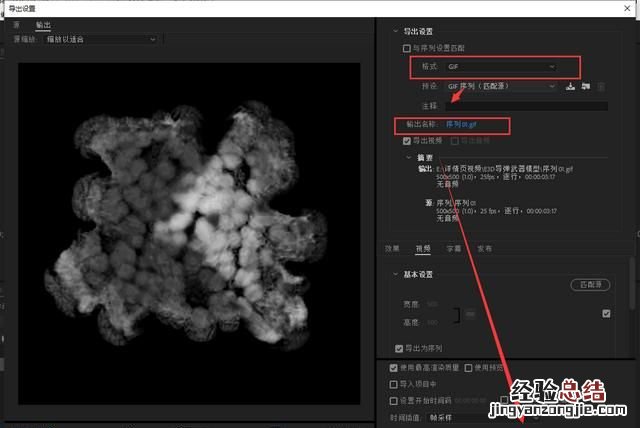Open the 预设 GIF序列 preset dropdown
Image resolution: width=640 pixels, height=428 pixels.
(x=501, y=86)
